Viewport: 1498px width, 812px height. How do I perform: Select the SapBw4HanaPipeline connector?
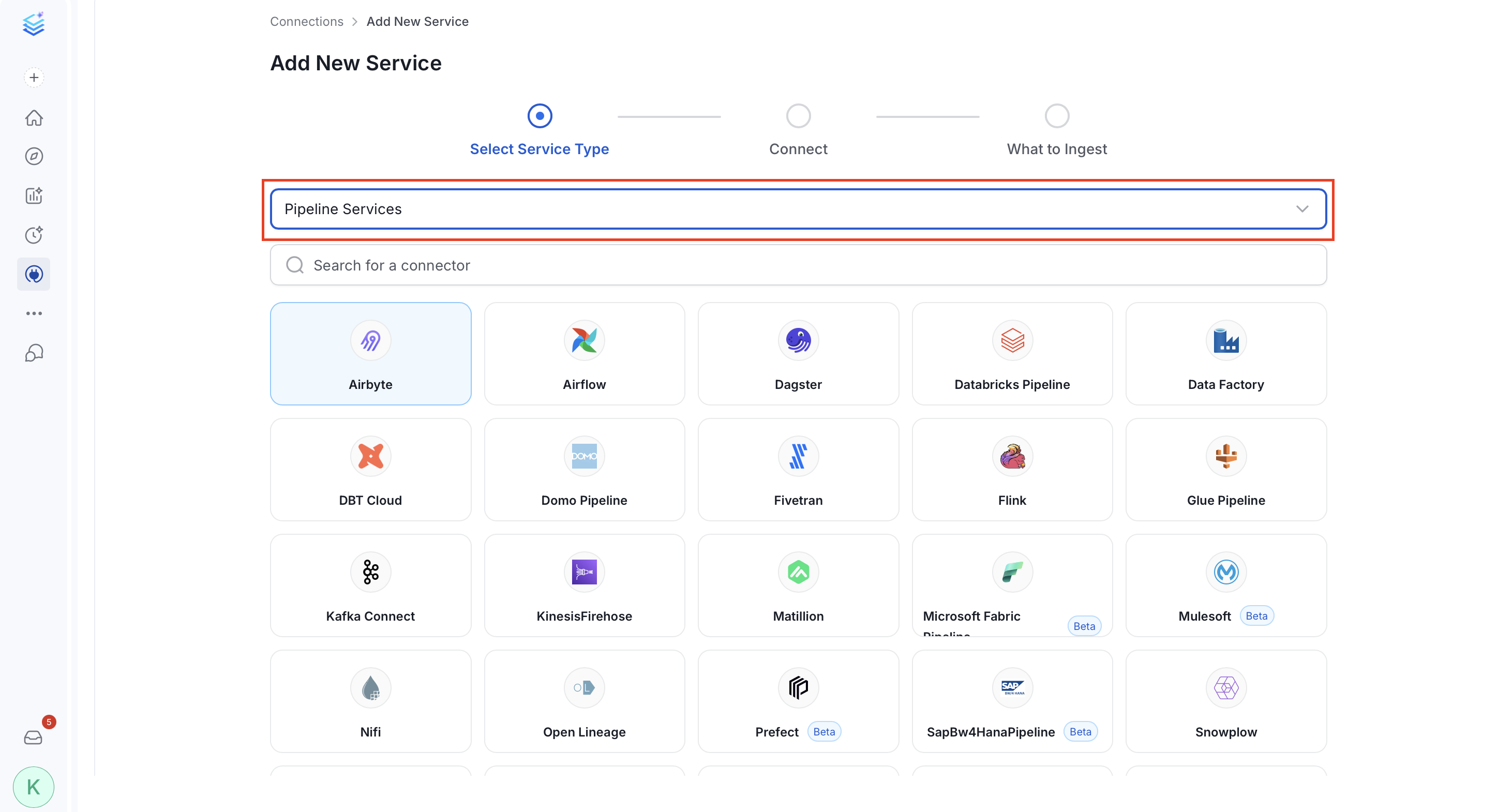(x=1012, y=701)
